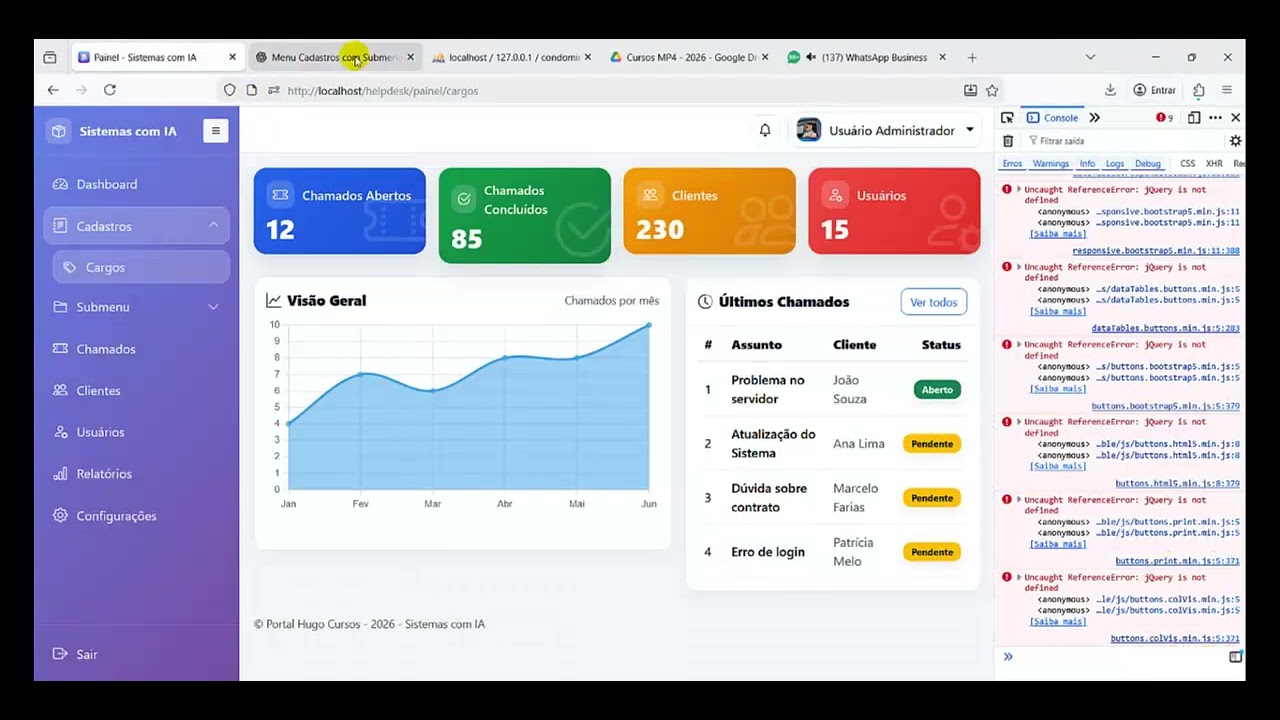
Task: Select Cargos in the sidebar
Action: tap(141, 267)
